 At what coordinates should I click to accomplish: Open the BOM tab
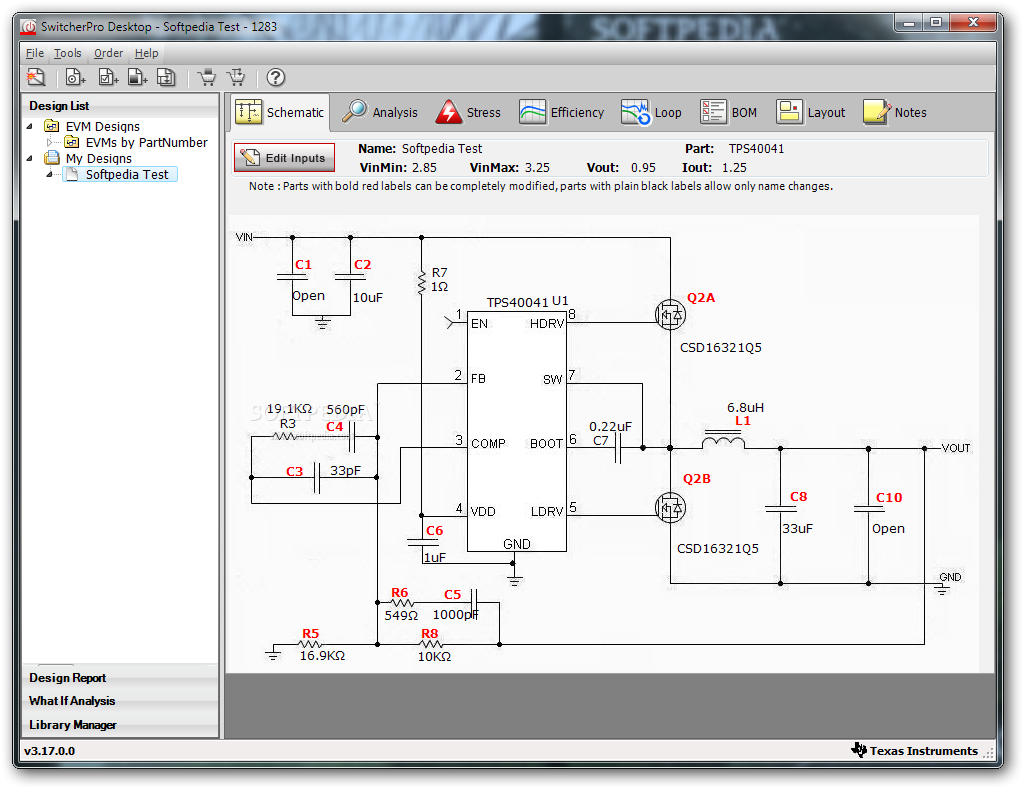pos(729,112)
